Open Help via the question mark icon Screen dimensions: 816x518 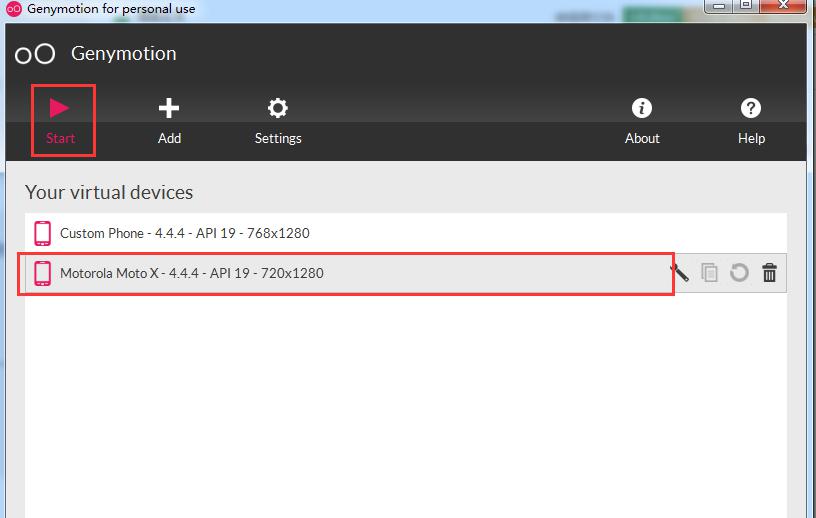point(750,108)
